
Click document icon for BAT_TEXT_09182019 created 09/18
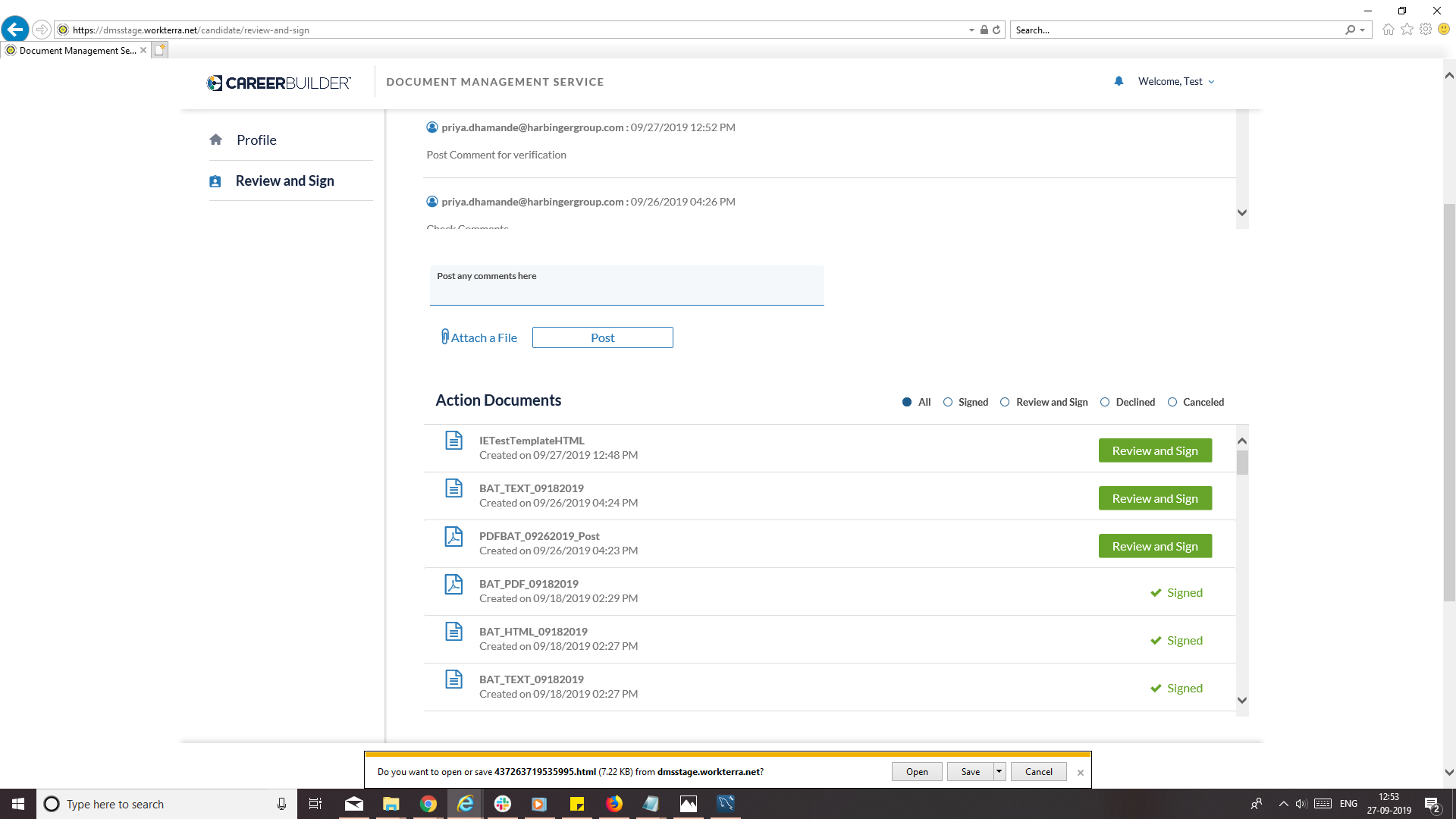(x=453, y=679)
